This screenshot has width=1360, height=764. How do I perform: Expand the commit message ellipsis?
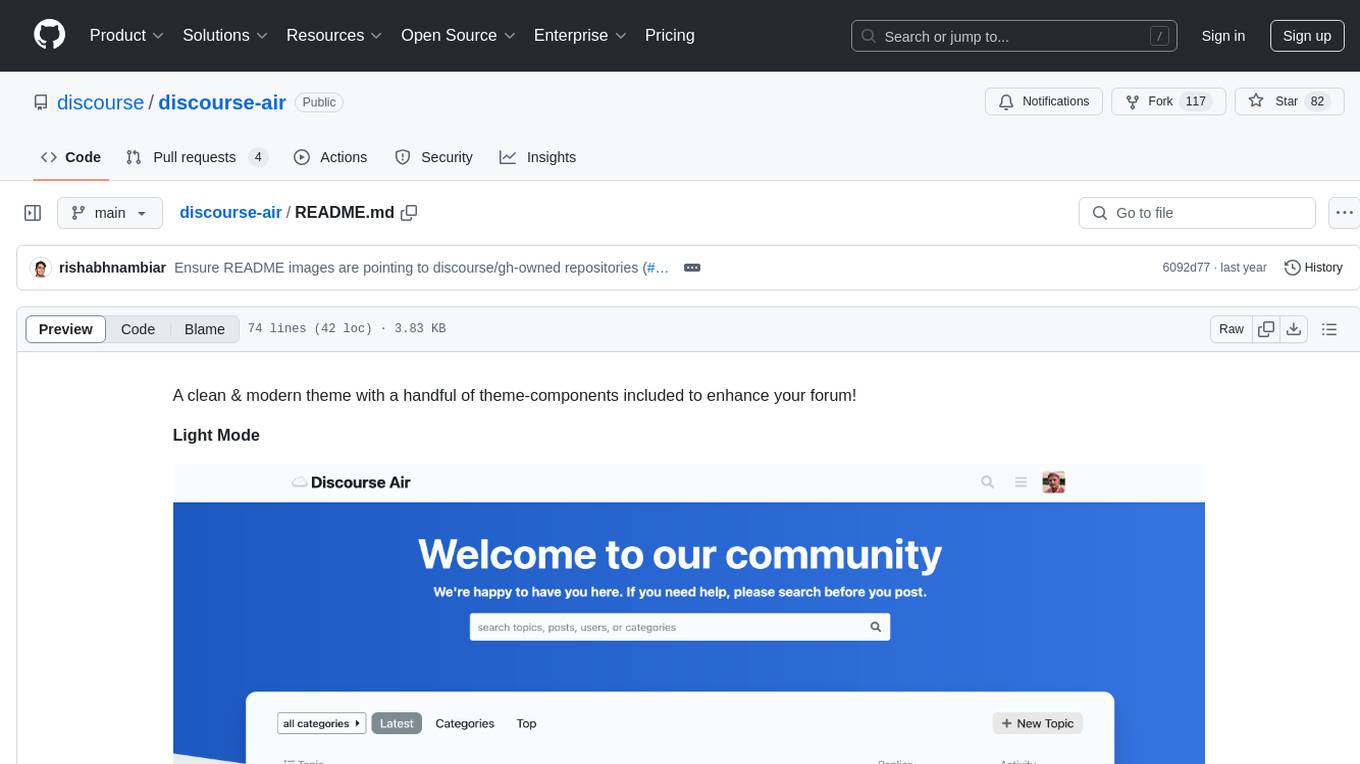[x=691, y=268]
